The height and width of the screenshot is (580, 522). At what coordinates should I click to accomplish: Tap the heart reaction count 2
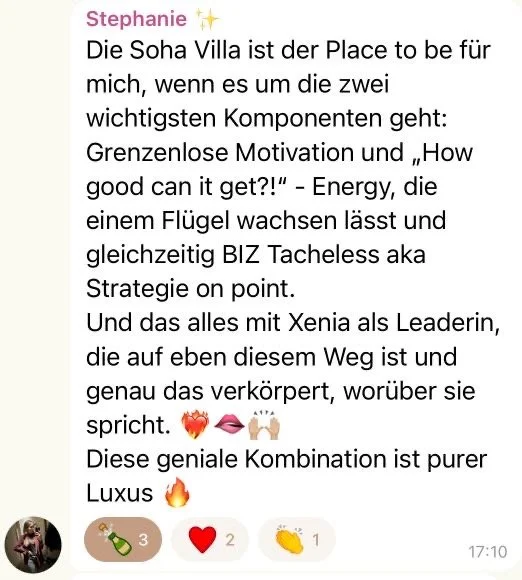(x=230, y=540)
